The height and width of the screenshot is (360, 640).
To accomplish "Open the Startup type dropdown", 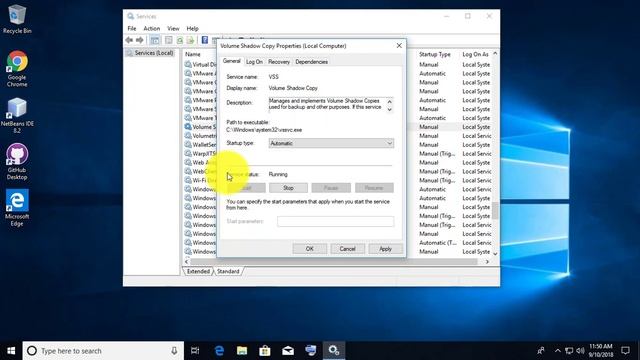I will [x=331, y=143].
